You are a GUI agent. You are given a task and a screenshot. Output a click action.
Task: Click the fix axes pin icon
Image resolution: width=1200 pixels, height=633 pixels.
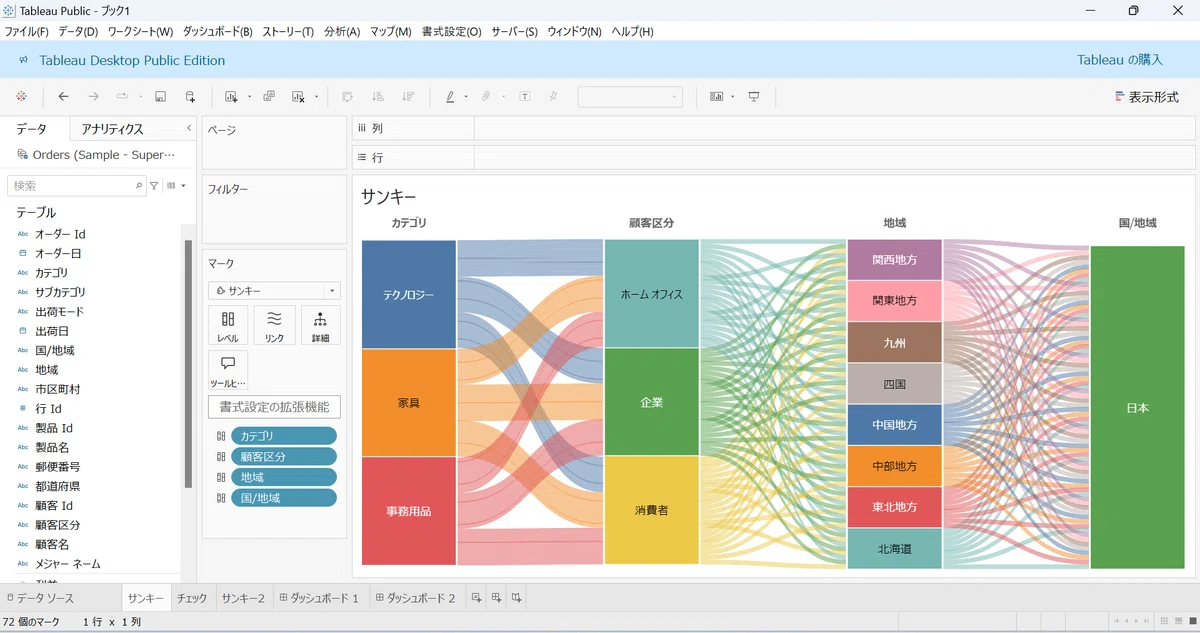[x=553, y=97]
